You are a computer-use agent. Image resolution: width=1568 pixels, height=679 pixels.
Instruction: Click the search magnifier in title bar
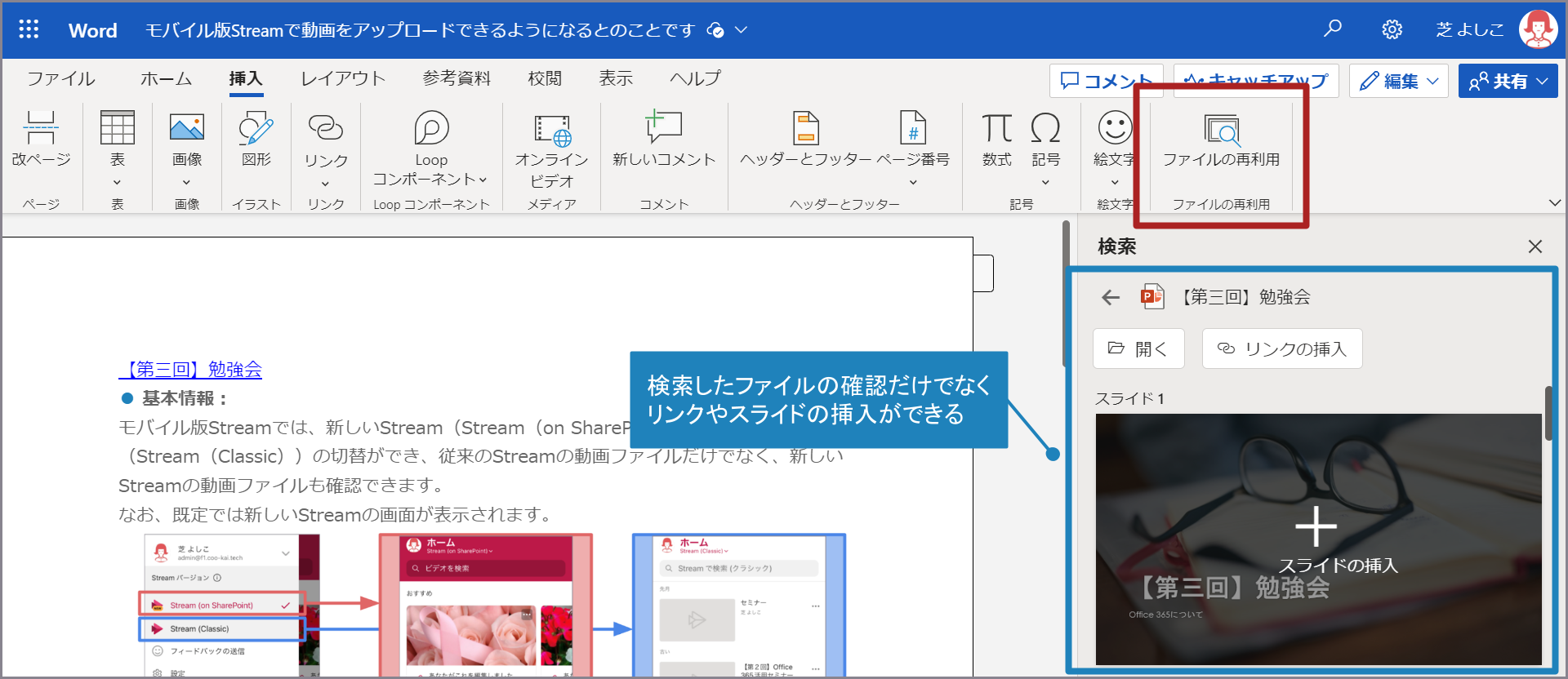(1332, 29)
